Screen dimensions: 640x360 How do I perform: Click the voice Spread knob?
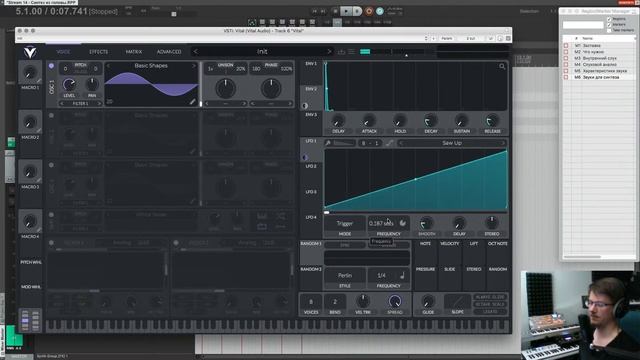[395, 302]
